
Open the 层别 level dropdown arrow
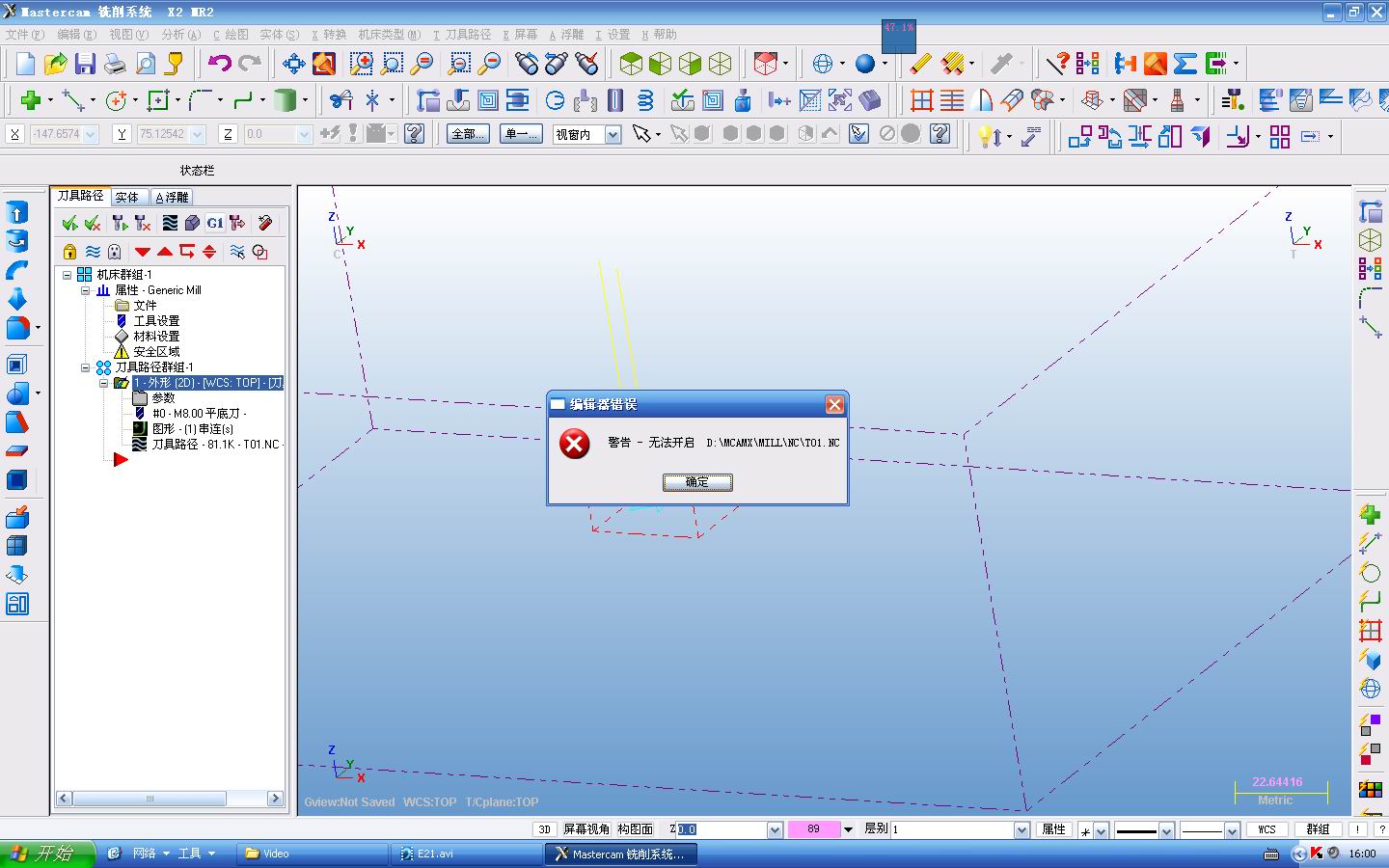[x=1022, y=829]
